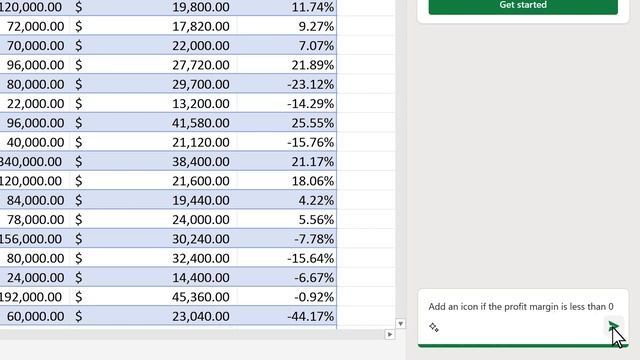This screenshot has width=640, height=360.
Task: Select the cell showing 21.17%
Action: [x=287, y=161]
